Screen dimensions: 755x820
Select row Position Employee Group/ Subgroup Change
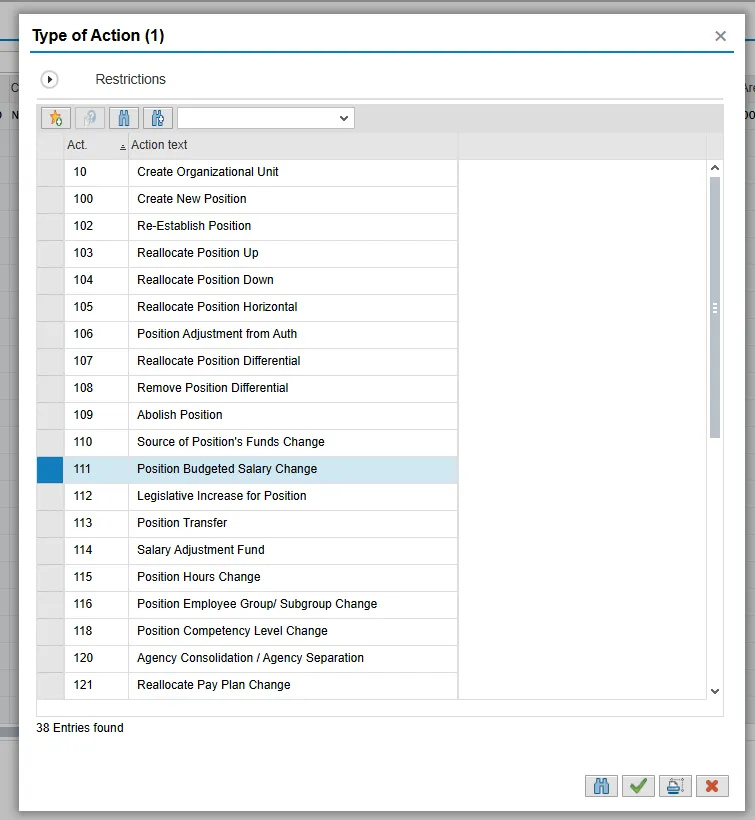tap(247, 605)
